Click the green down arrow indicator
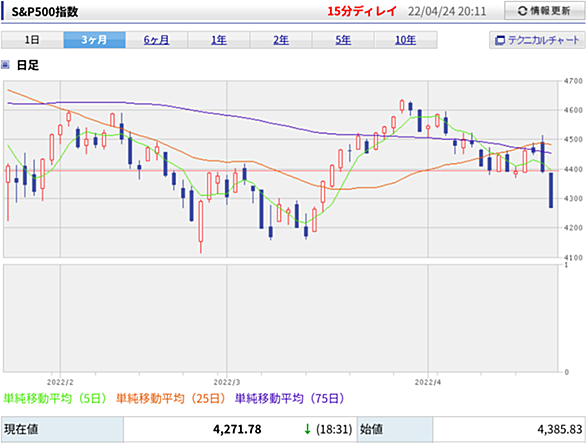 tap(308, 429)
